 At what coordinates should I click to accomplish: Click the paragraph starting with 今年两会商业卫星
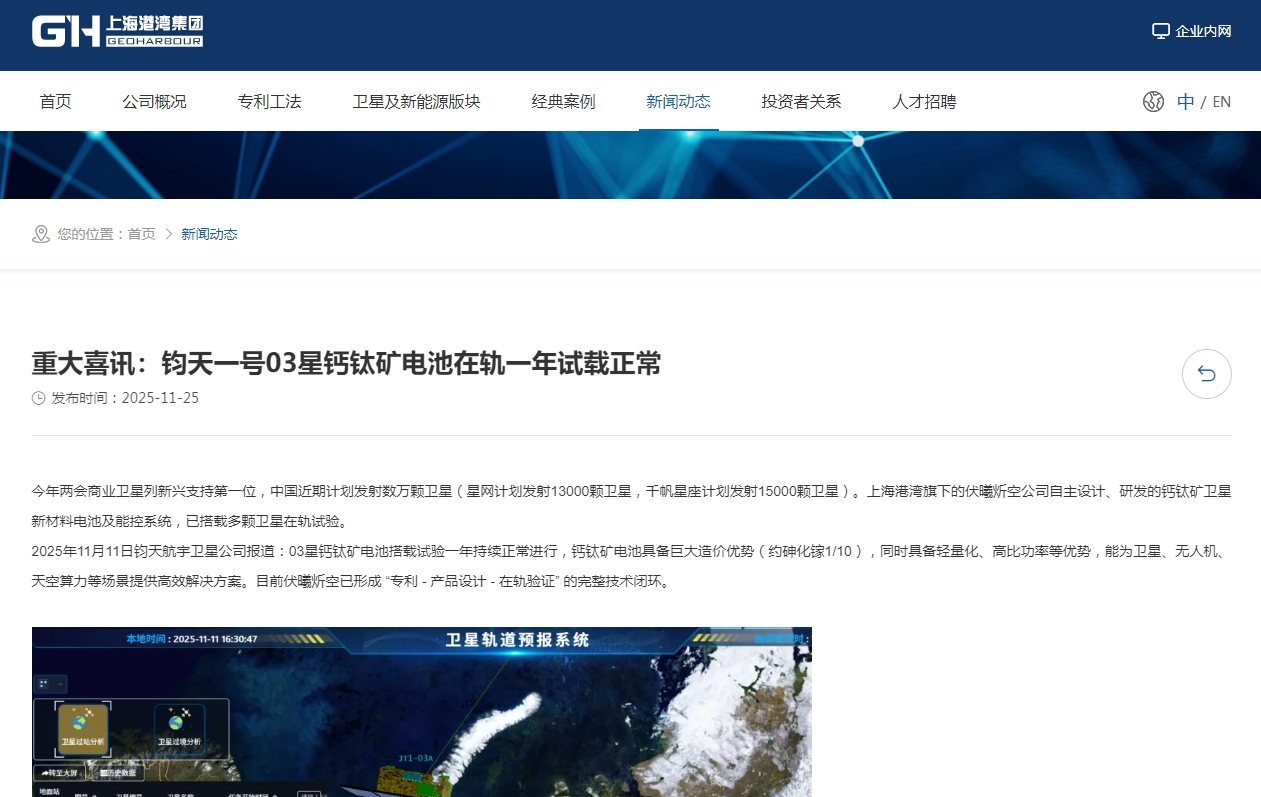(632, 506)
